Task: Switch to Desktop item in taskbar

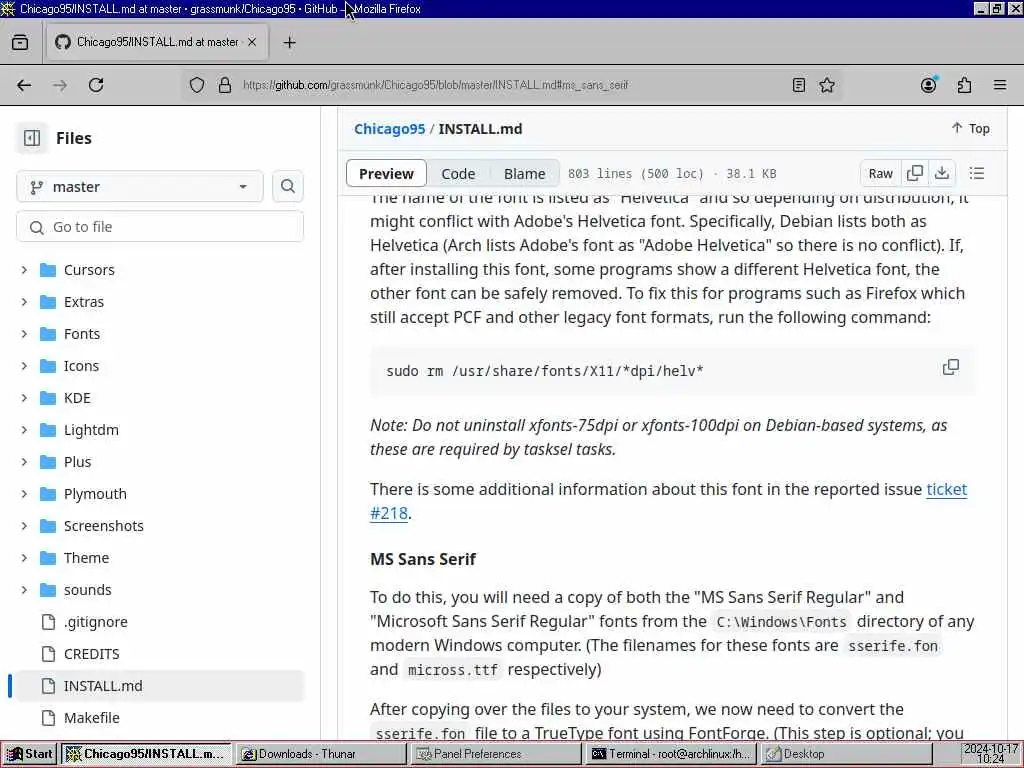Action: pos(846,754)
